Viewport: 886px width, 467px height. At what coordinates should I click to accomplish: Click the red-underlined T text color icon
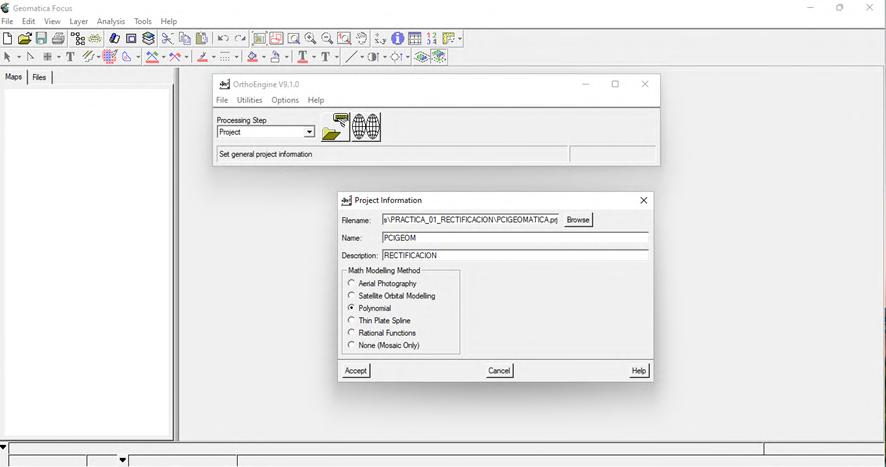point(303,57)
